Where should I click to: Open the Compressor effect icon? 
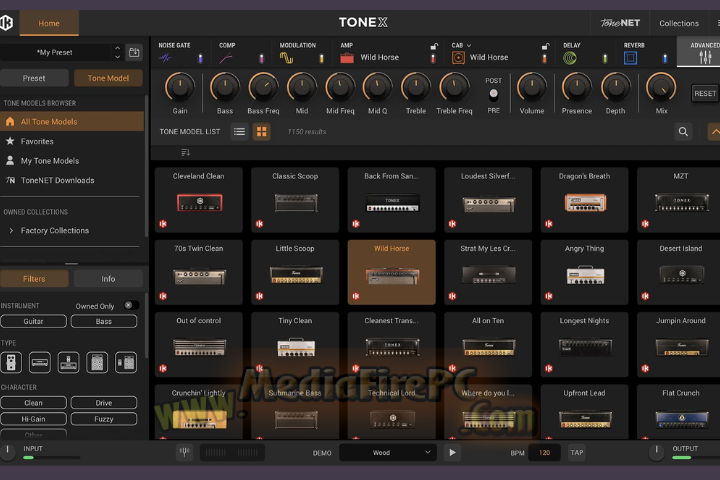coord(225,58)
